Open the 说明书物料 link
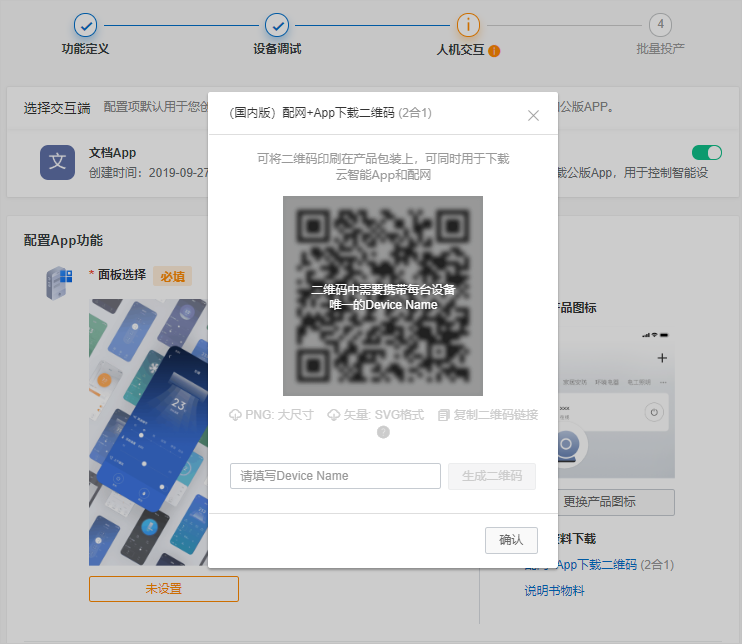The width and height of the screenshot is (742, 644). point(554,591)
